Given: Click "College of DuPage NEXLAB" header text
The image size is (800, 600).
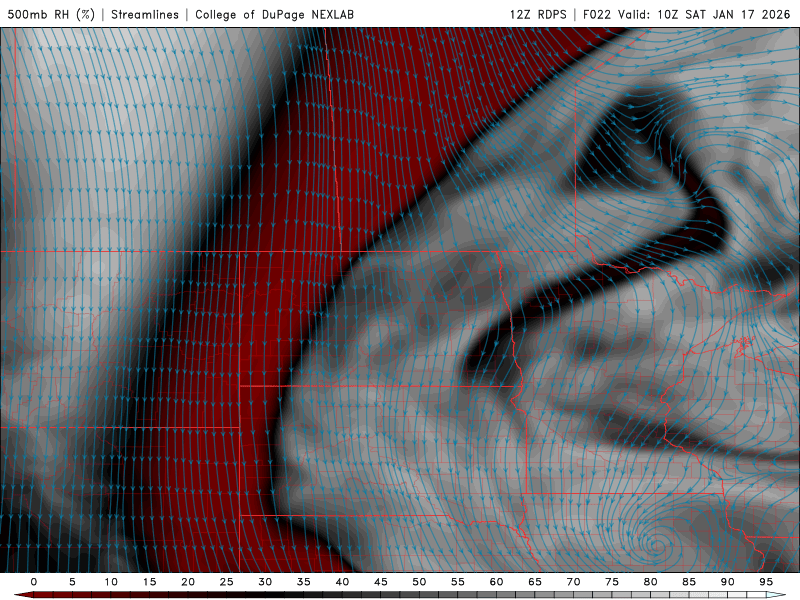Looking at the screenshot, I should [x=274, y=14].
